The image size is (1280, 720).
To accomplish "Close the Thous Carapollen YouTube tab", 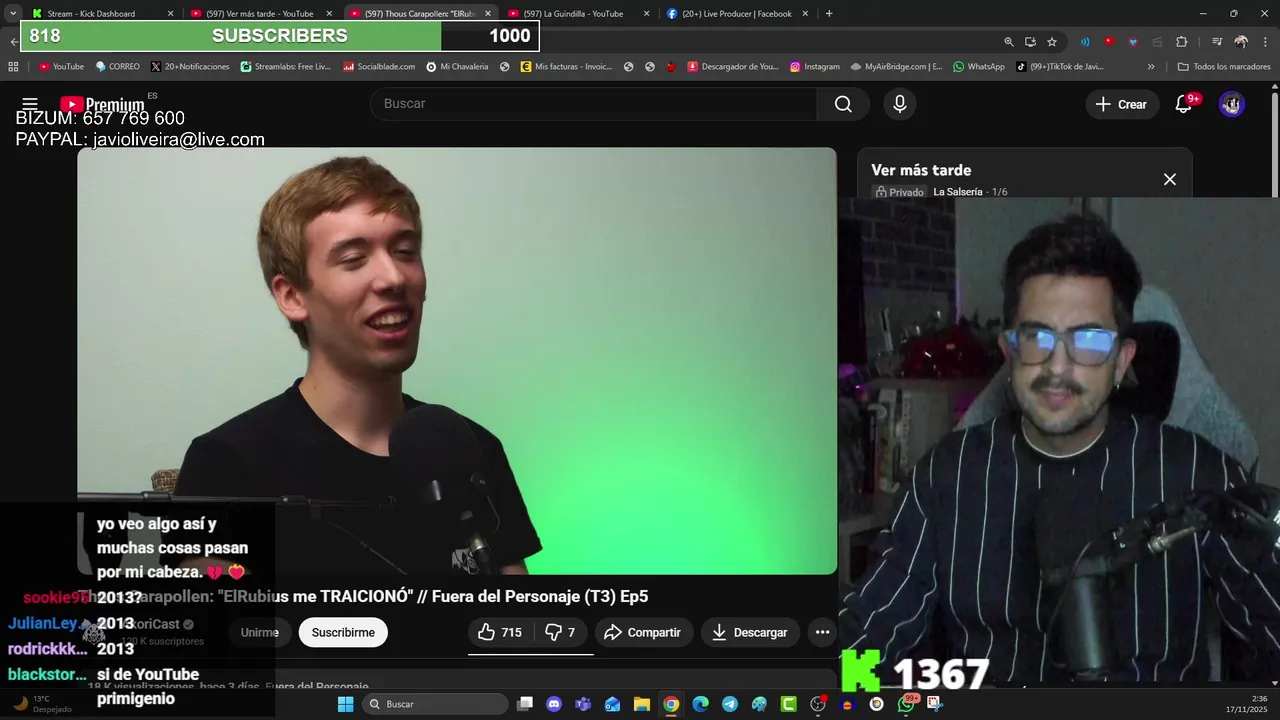I will [488, 14].
